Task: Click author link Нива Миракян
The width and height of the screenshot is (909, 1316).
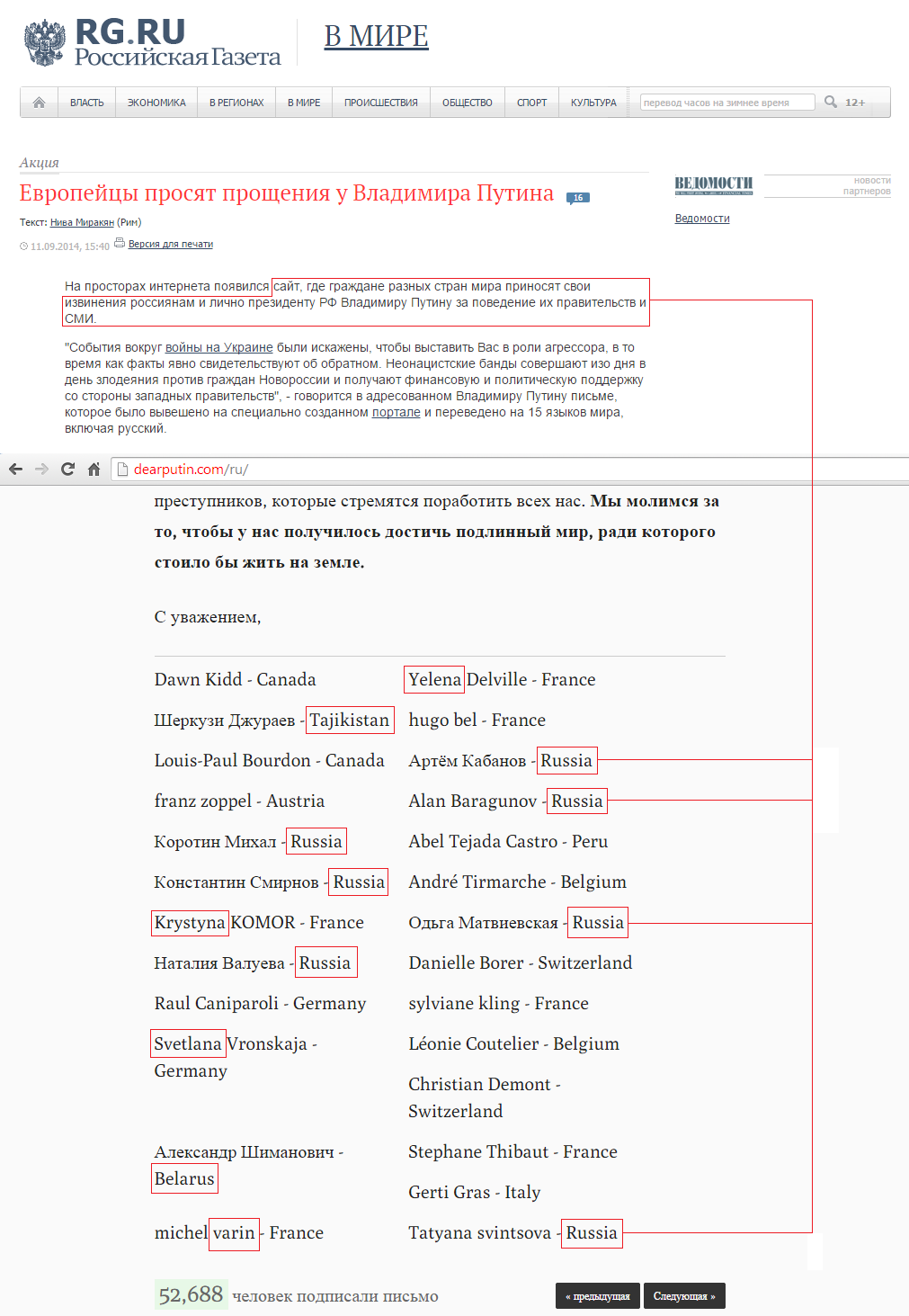Action: point(82,222)
